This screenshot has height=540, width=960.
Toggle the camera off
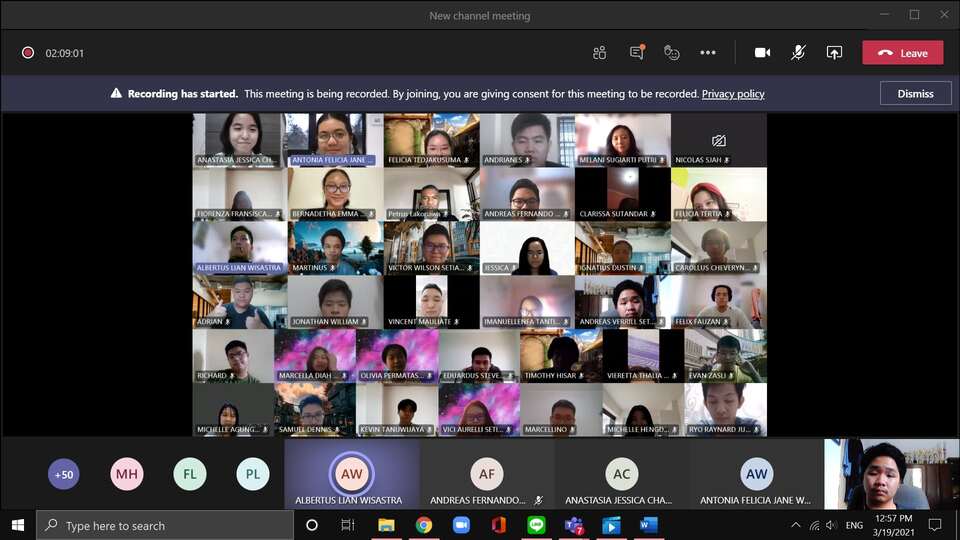(x=762, y=53)
